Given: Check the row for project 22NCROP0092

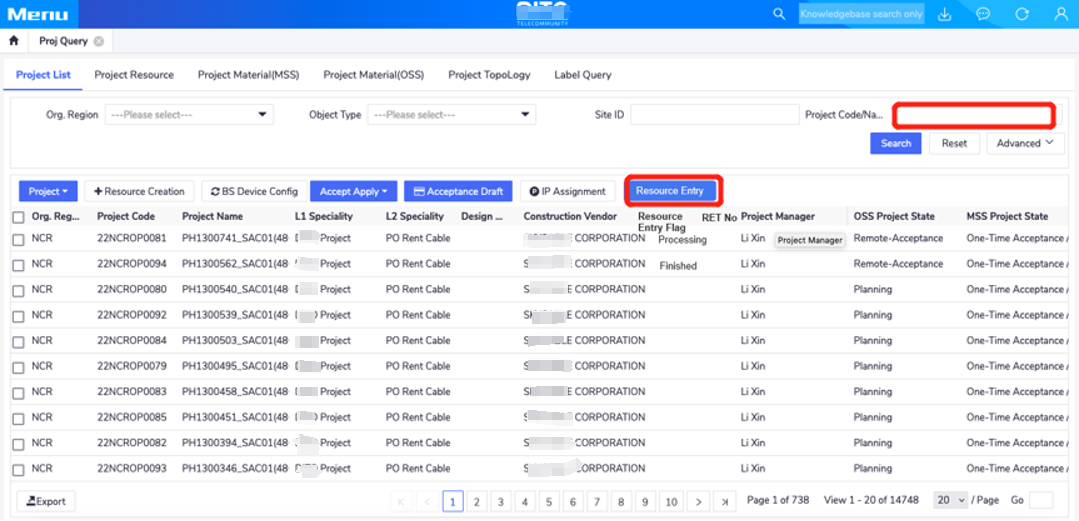Looking at the screenshot, I should [x=19, y=317].
